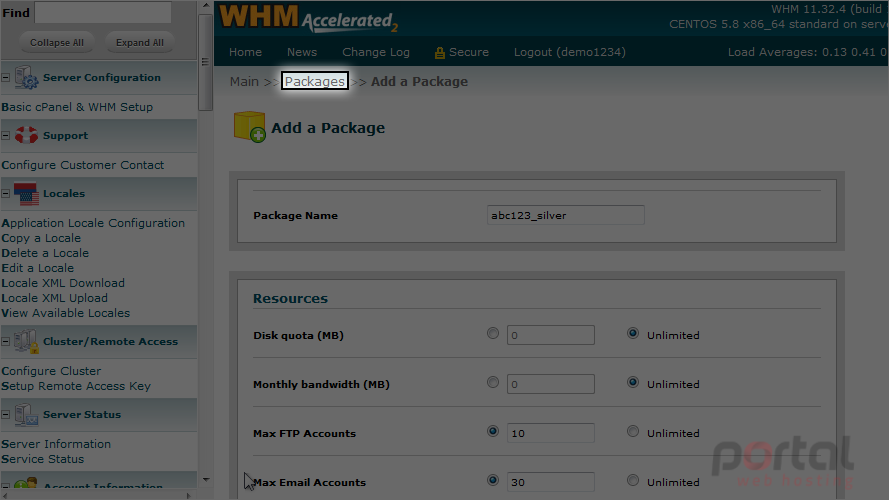
Task: Select Unlimited Monthly bandwidth radio button
Action: [x=633, y=382]
